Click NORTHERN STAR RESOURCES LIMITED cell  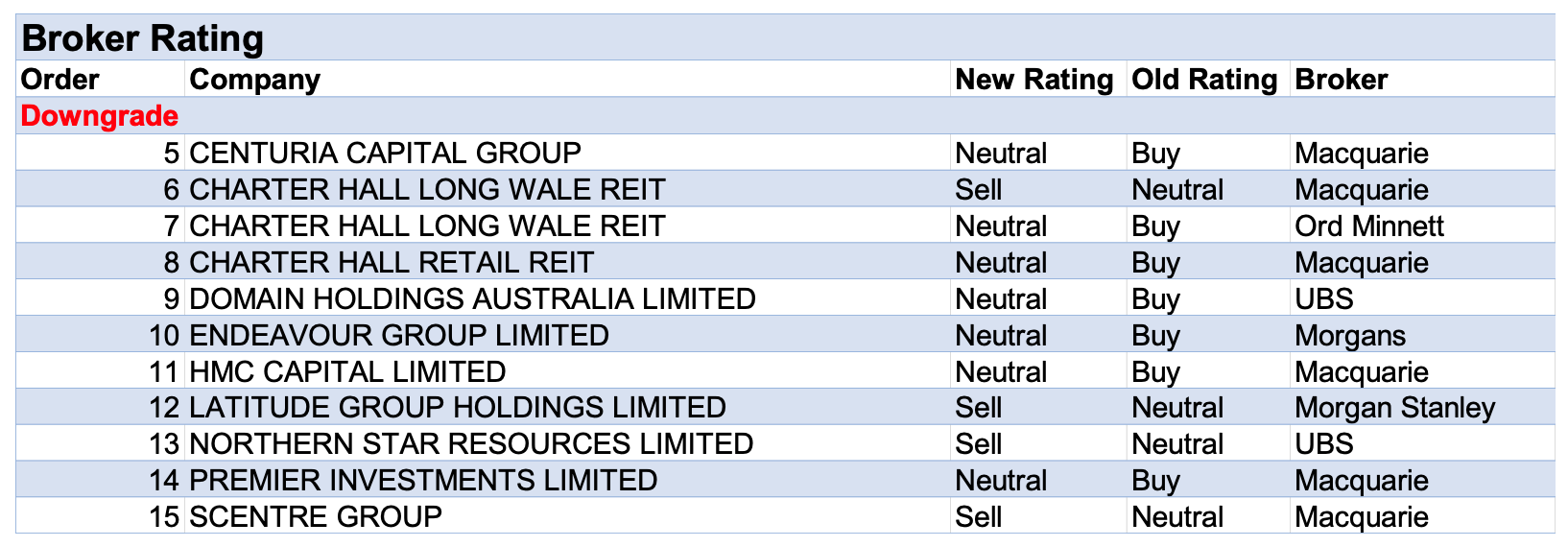pos(471,443)
